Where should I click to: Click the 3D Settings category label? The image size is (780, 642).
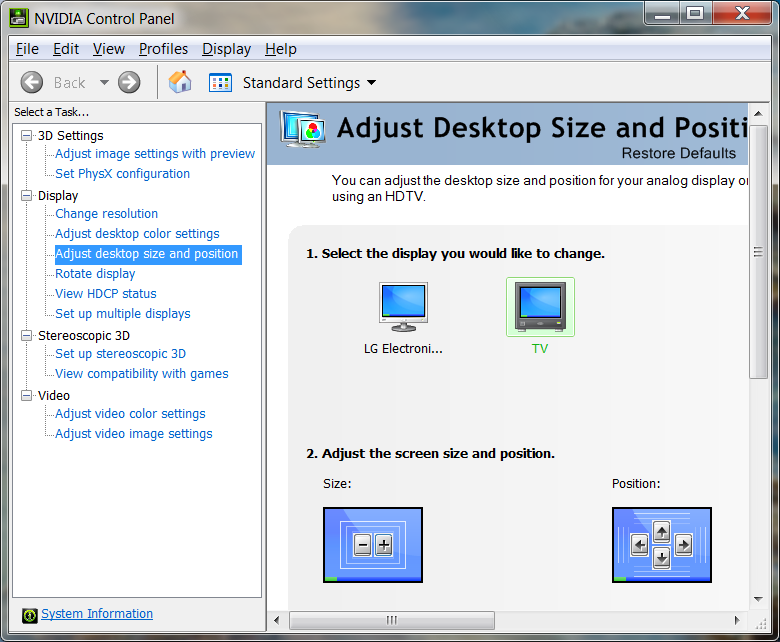pos(71,136)
